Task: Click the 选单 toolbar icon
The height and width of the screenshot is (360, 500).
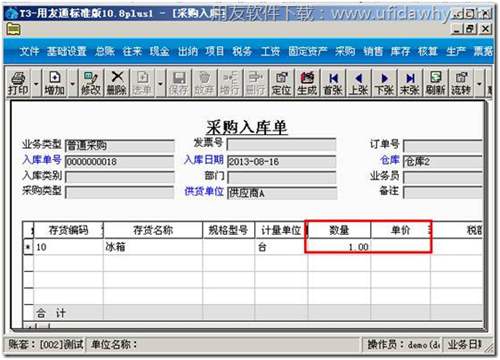Action: tap(142, 83)
